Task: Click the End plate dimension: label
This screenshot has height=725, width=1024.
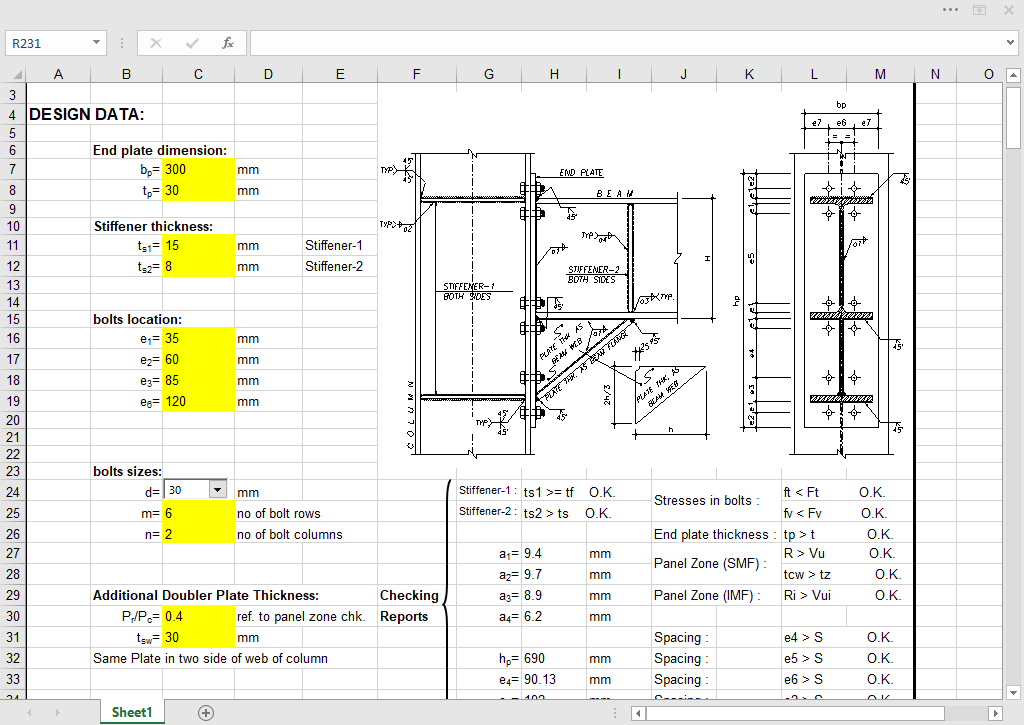Action: click(x=159, y=150)
